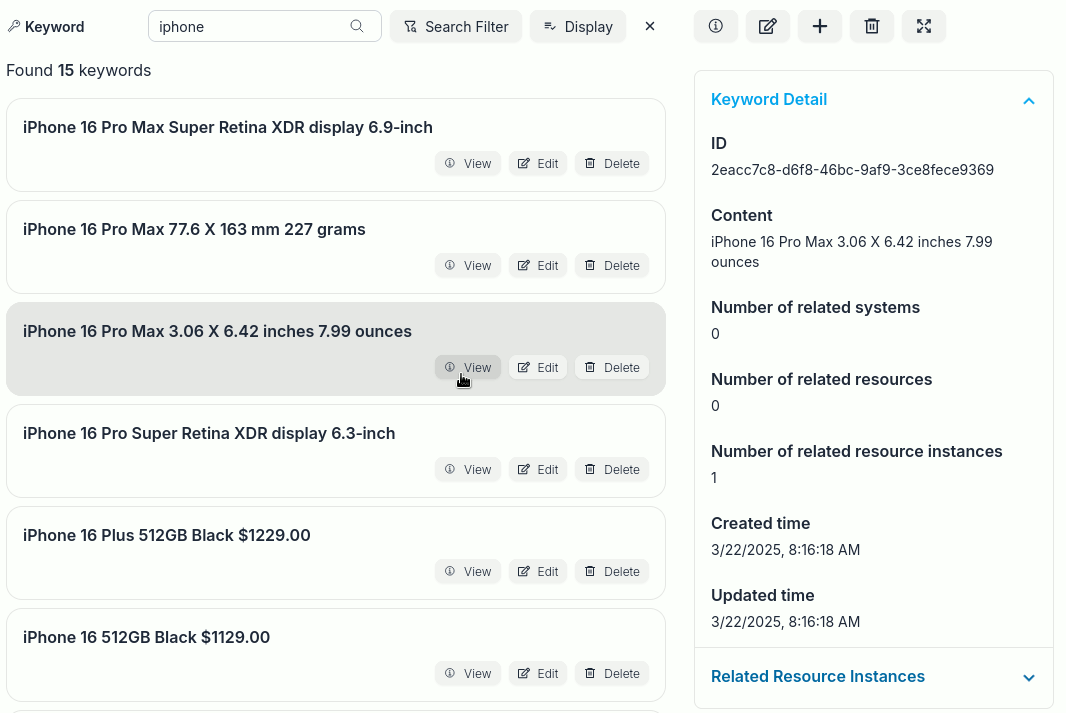The height and width of the screenshot is (713, 1066).
Task: Open the Search Filter options
Action: coord(456,27)
